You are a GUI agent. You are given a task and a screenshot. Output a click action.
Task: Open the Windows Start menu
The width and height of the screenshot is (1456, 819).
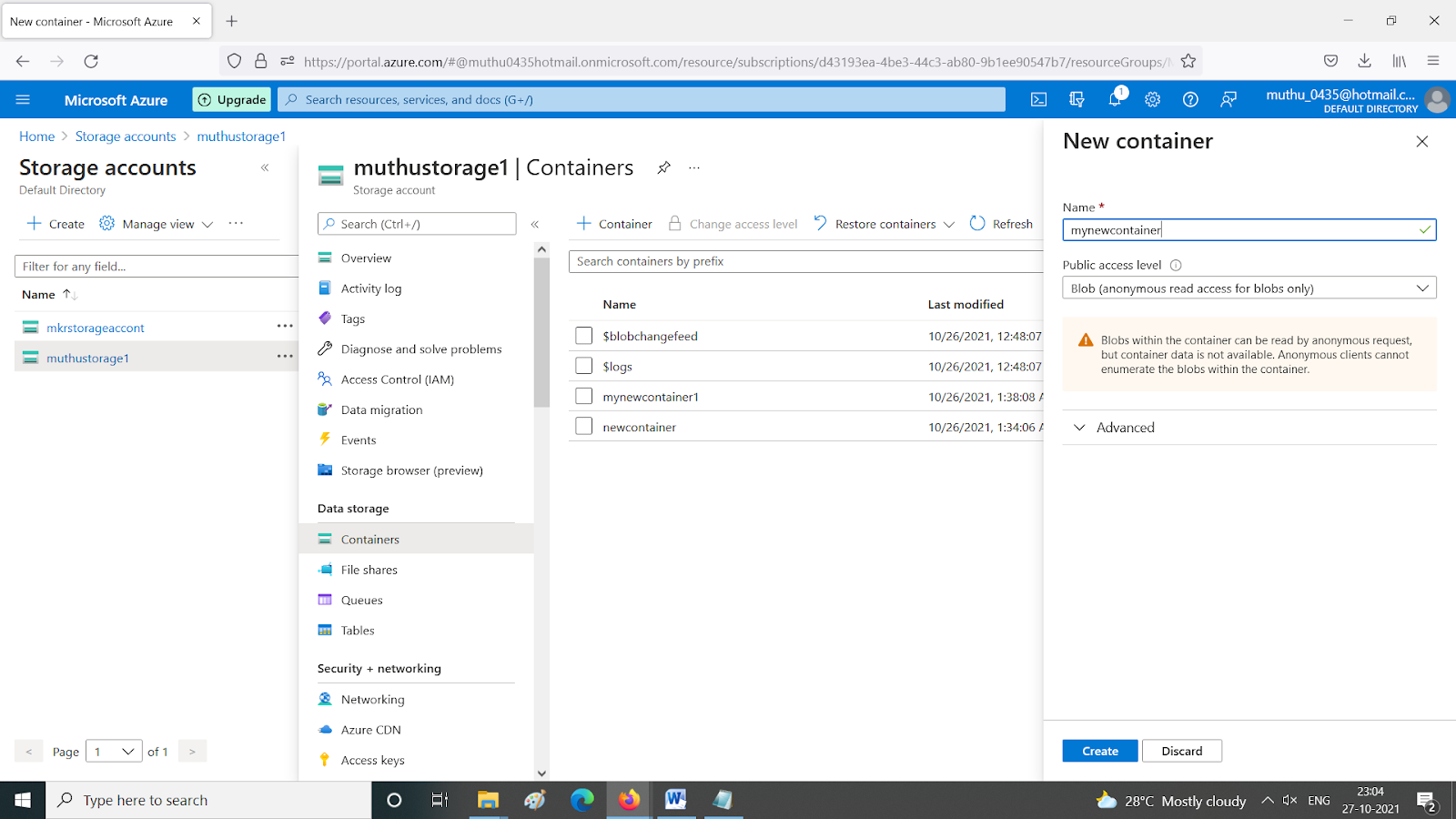23,800
